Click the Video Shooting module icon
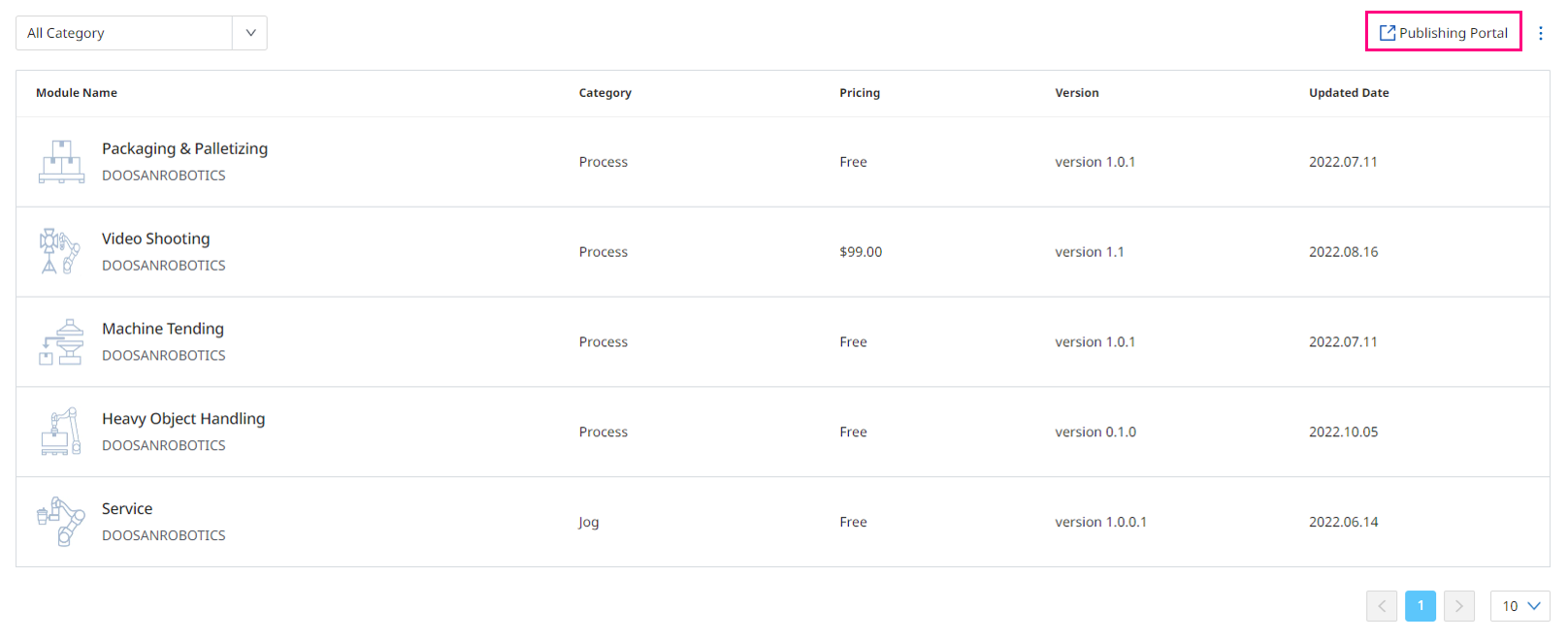This screenshot has width=1568, height=640. point(59,251)
